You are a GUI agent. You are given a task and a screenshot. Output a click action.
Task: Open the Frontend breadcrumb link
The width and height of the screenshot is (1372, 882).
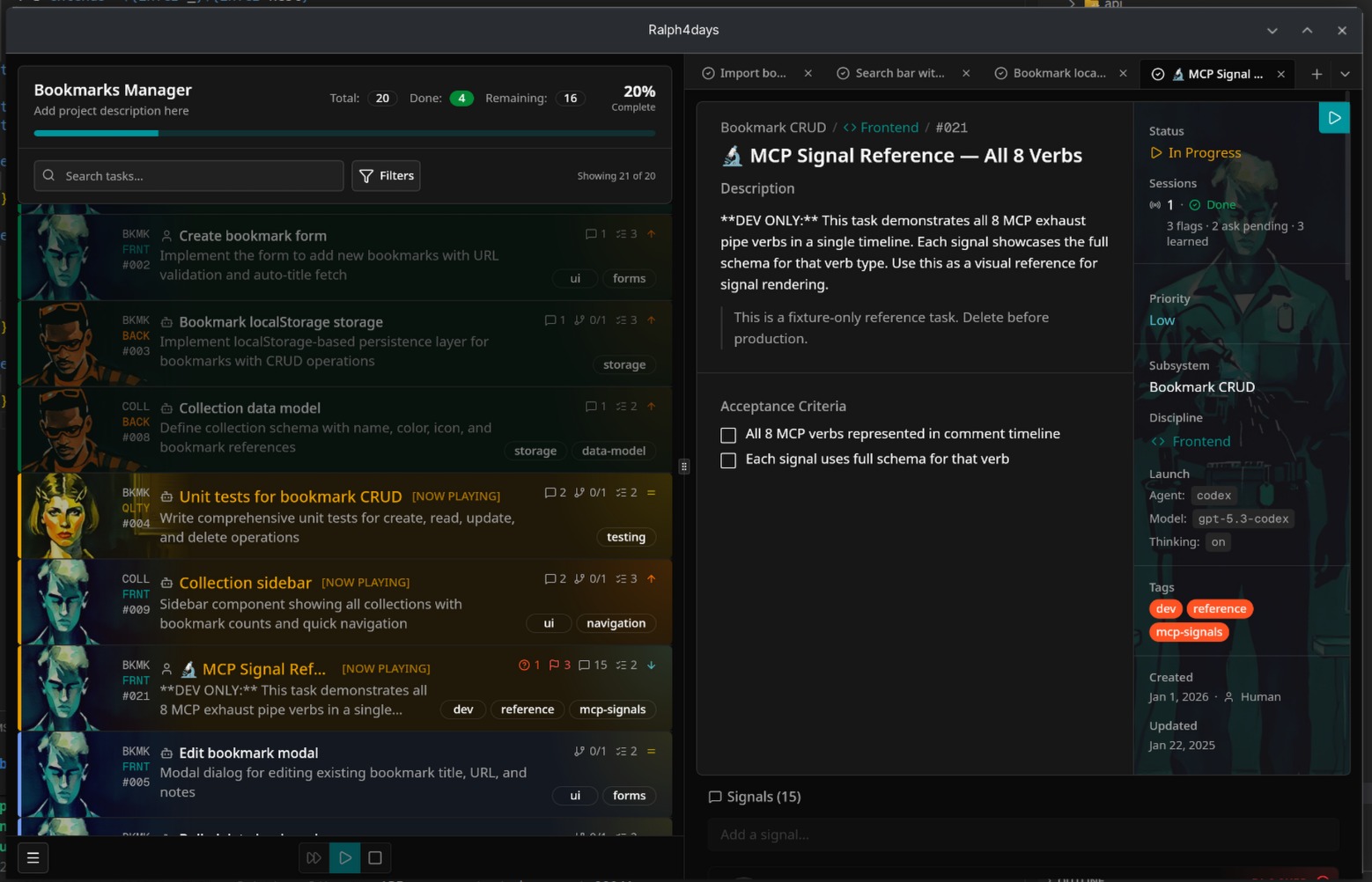pyautogui.click(x=889, y=127)
